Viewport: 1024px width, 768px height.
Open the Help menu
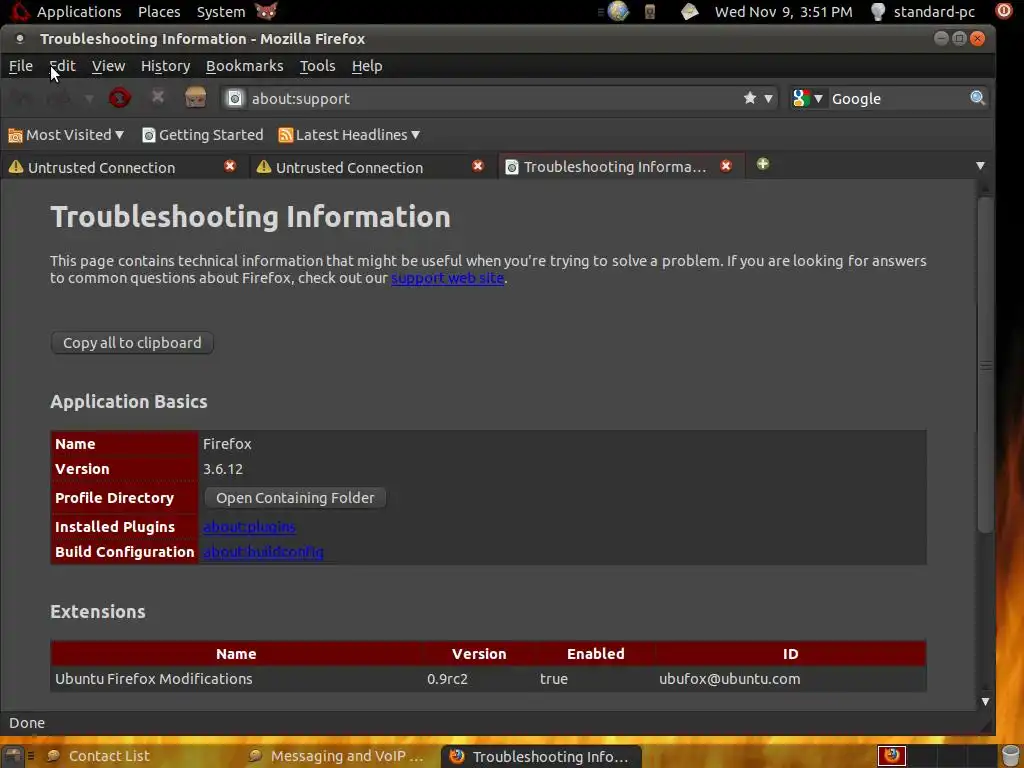[x=367, y=66]
